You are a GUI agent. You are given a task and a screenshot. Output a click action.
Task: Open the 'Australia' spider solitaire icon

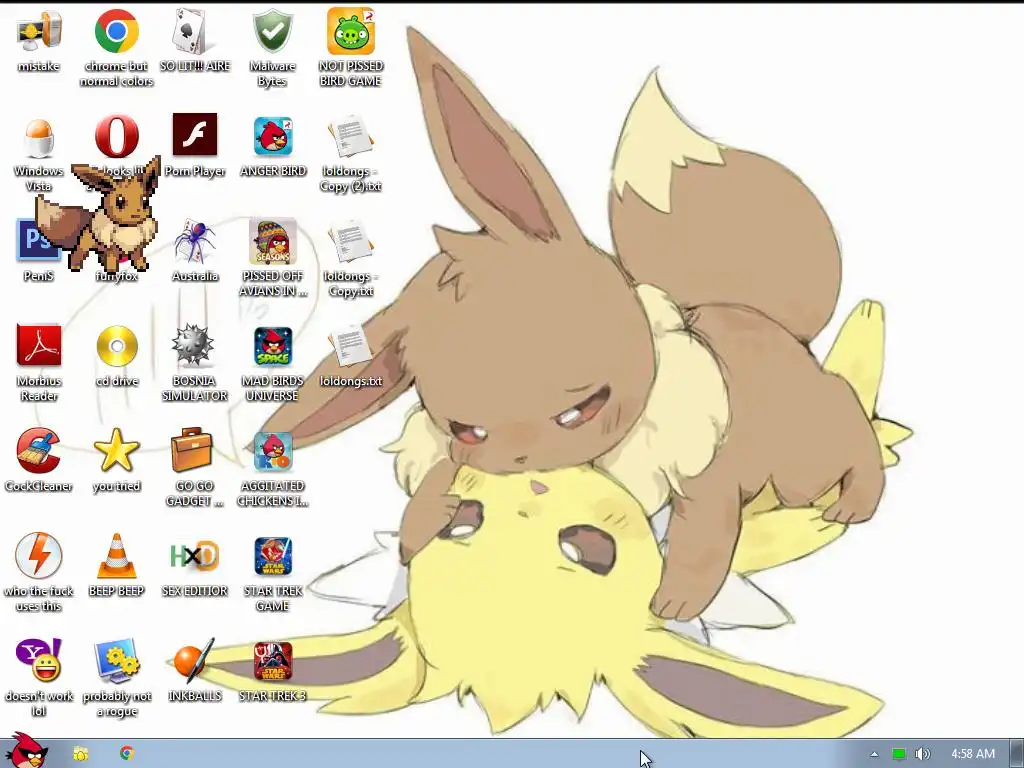(x=195, y=241)
